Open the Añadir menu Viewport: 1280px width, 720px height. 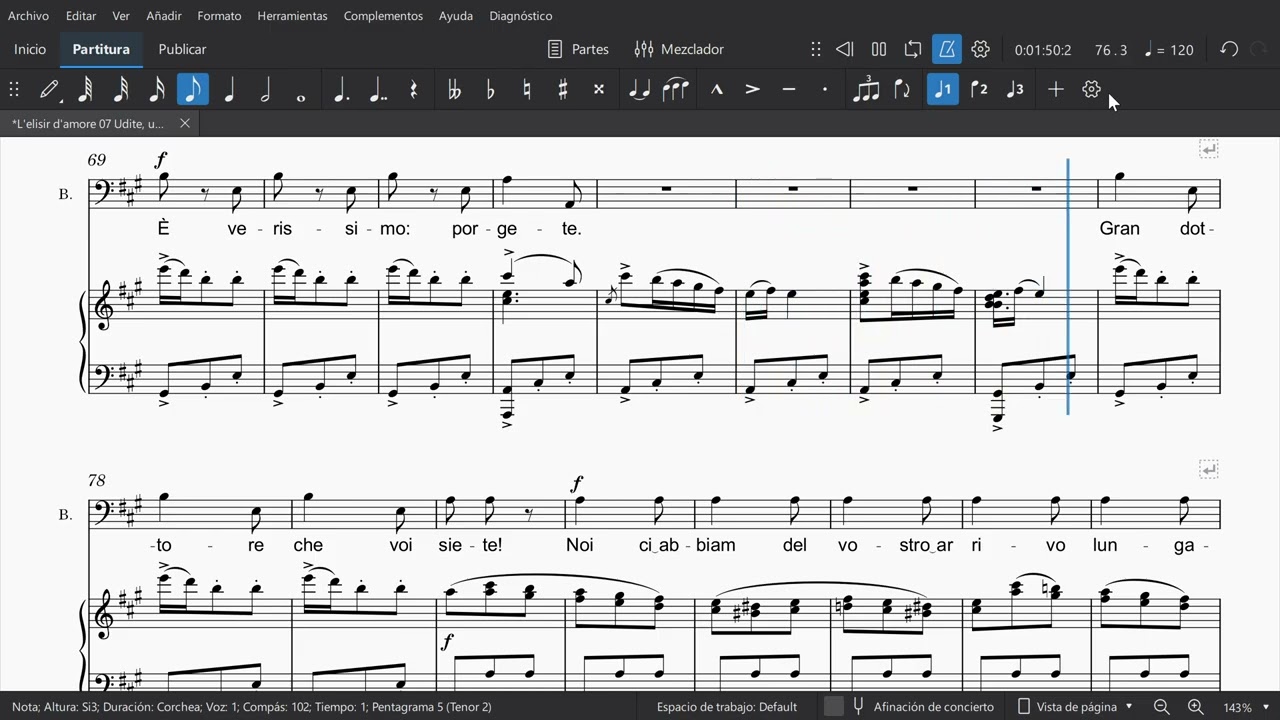pyautogui.click(x=164, y=16)
